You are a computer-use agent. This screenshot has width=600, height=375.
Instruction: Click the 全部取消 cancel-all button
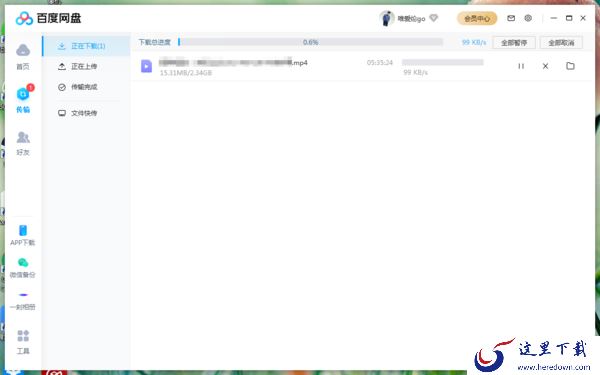pyautogui.click(x=561, y=42)
